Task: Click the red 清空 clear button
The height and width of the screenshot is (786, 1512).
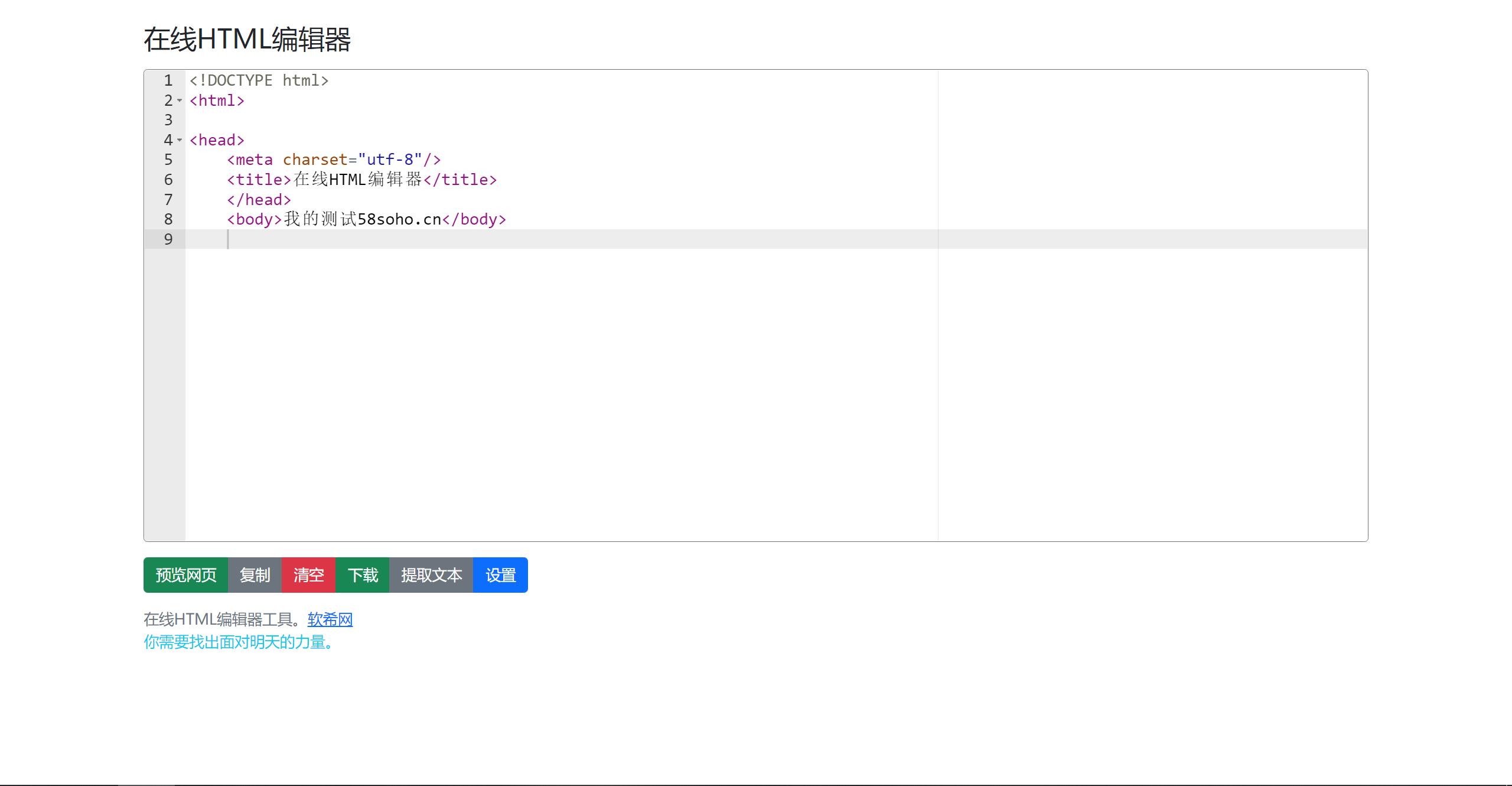Action: [x=308, y=575]
